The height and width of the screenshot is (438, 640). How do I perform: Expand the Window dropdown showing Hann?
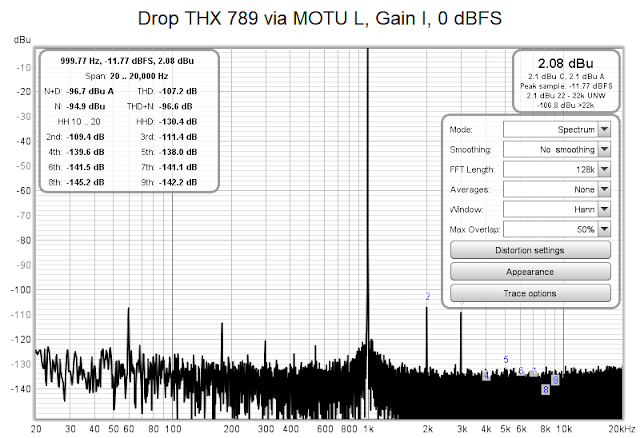(557, 209)
